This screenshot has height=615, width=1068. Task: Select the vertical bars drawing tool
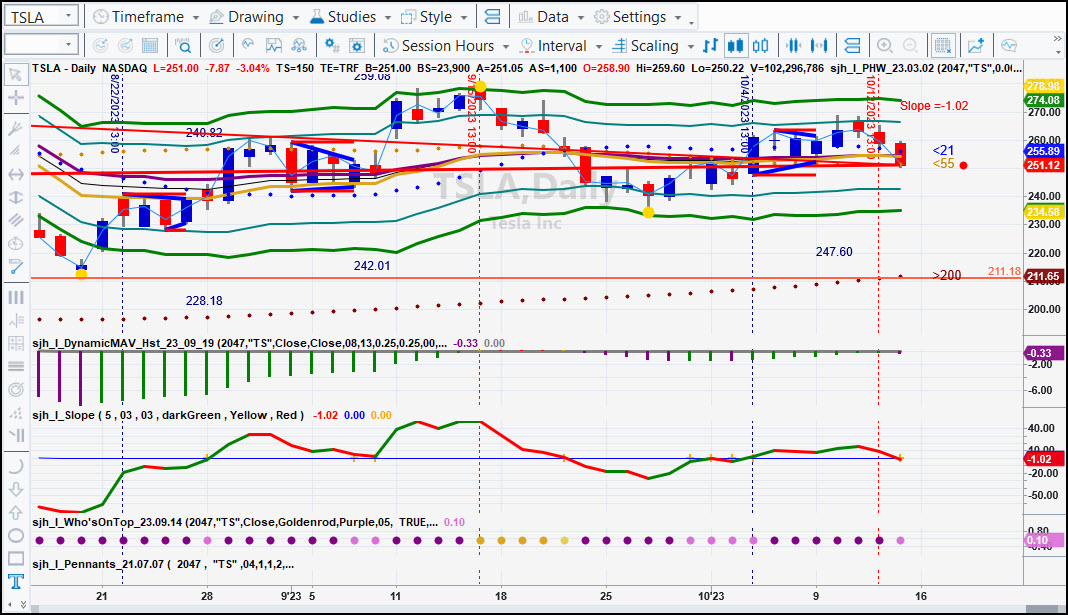[15, 298]
